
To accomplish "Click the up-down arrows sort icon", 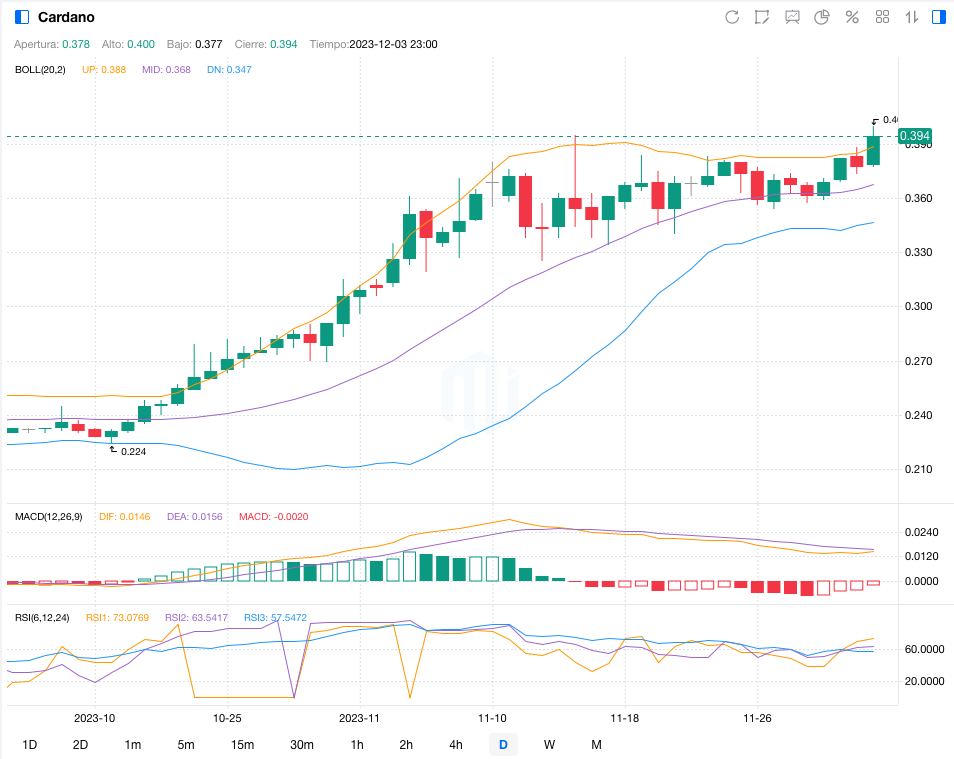I will click(911, 17).
